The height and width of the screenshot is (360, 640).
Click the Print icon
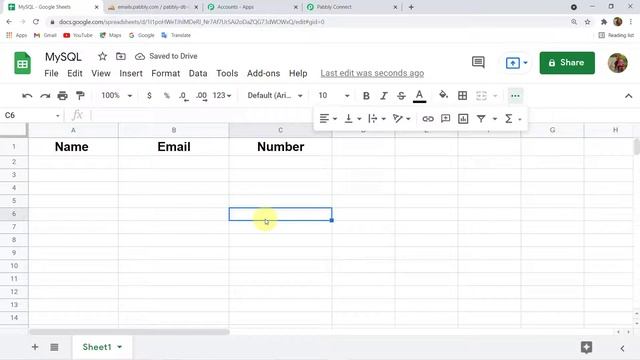(x=62, y=96)
